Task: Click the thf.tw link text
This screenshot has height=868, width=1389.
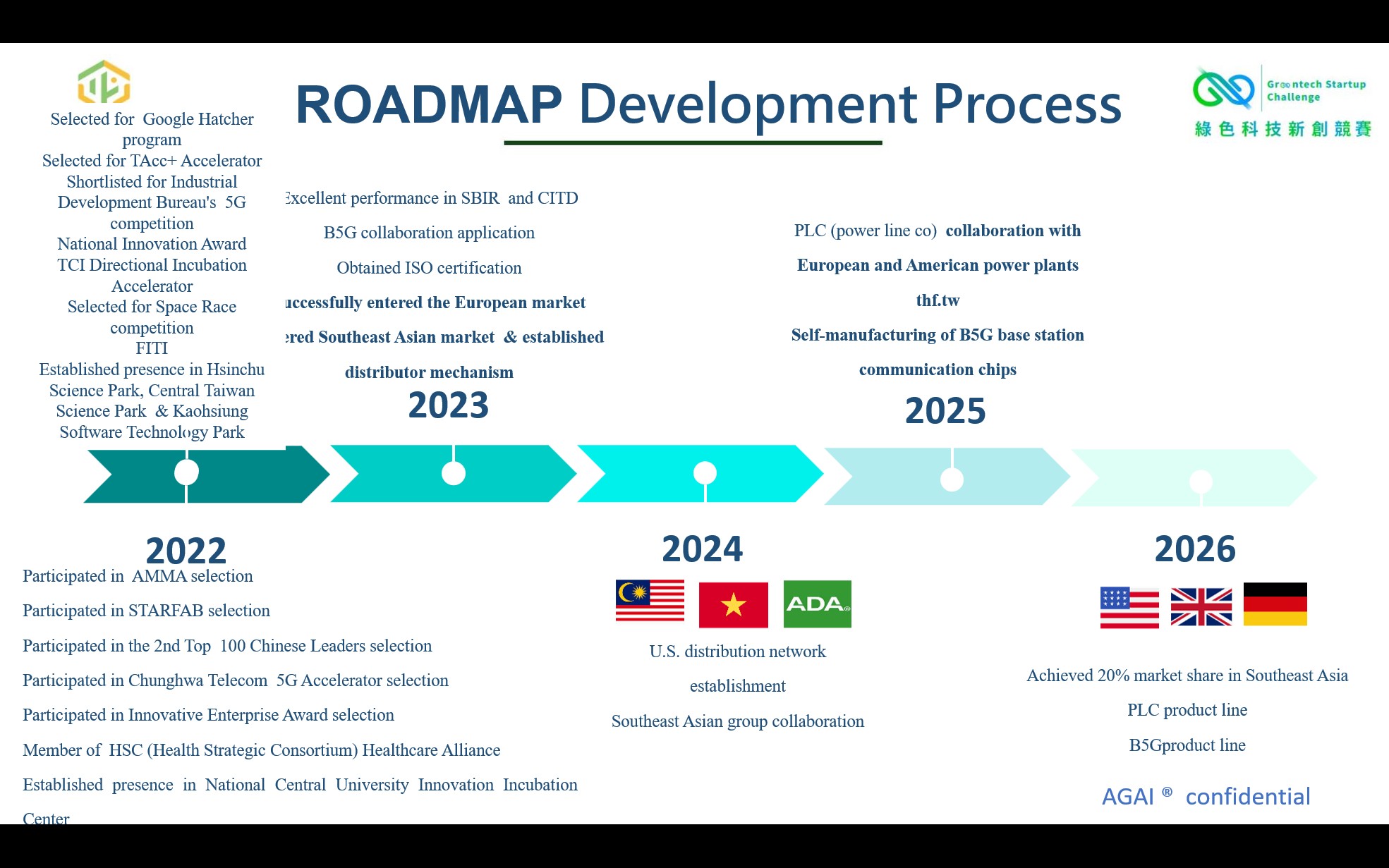Action: (x=938, y=300)
